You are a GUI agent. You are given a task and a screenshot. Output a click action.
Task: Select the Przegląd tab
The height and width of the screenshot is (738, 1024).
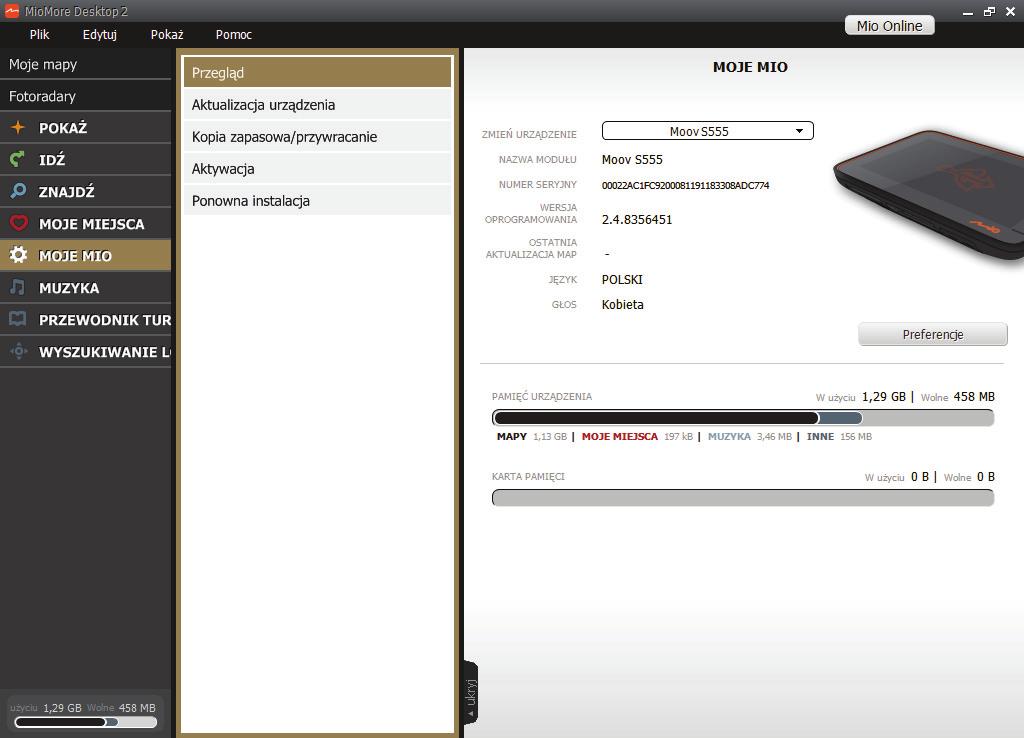pos(317,72)
